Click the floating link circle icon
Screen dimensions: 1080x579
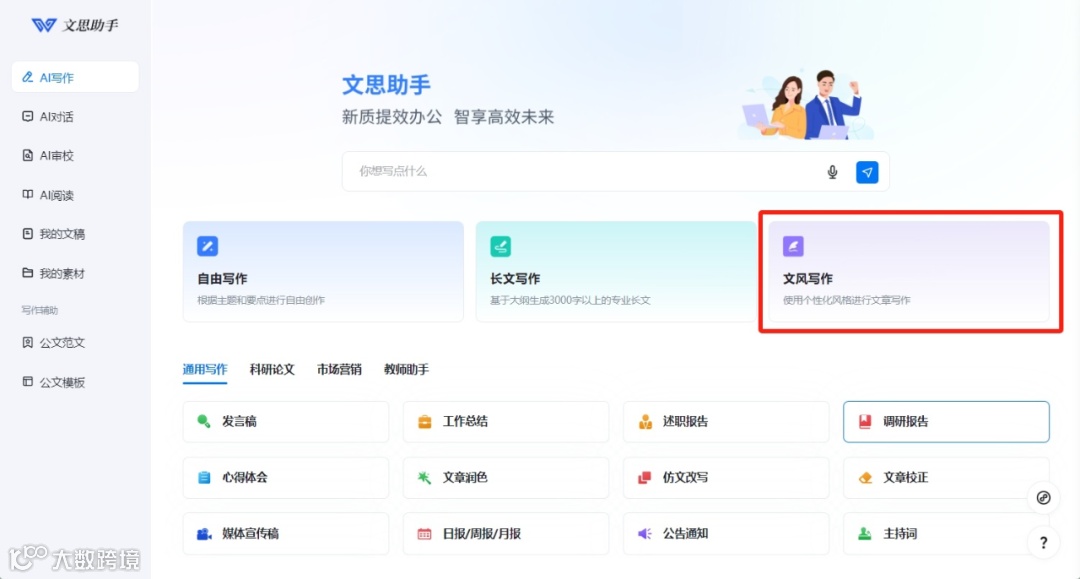coord(1043,498)
